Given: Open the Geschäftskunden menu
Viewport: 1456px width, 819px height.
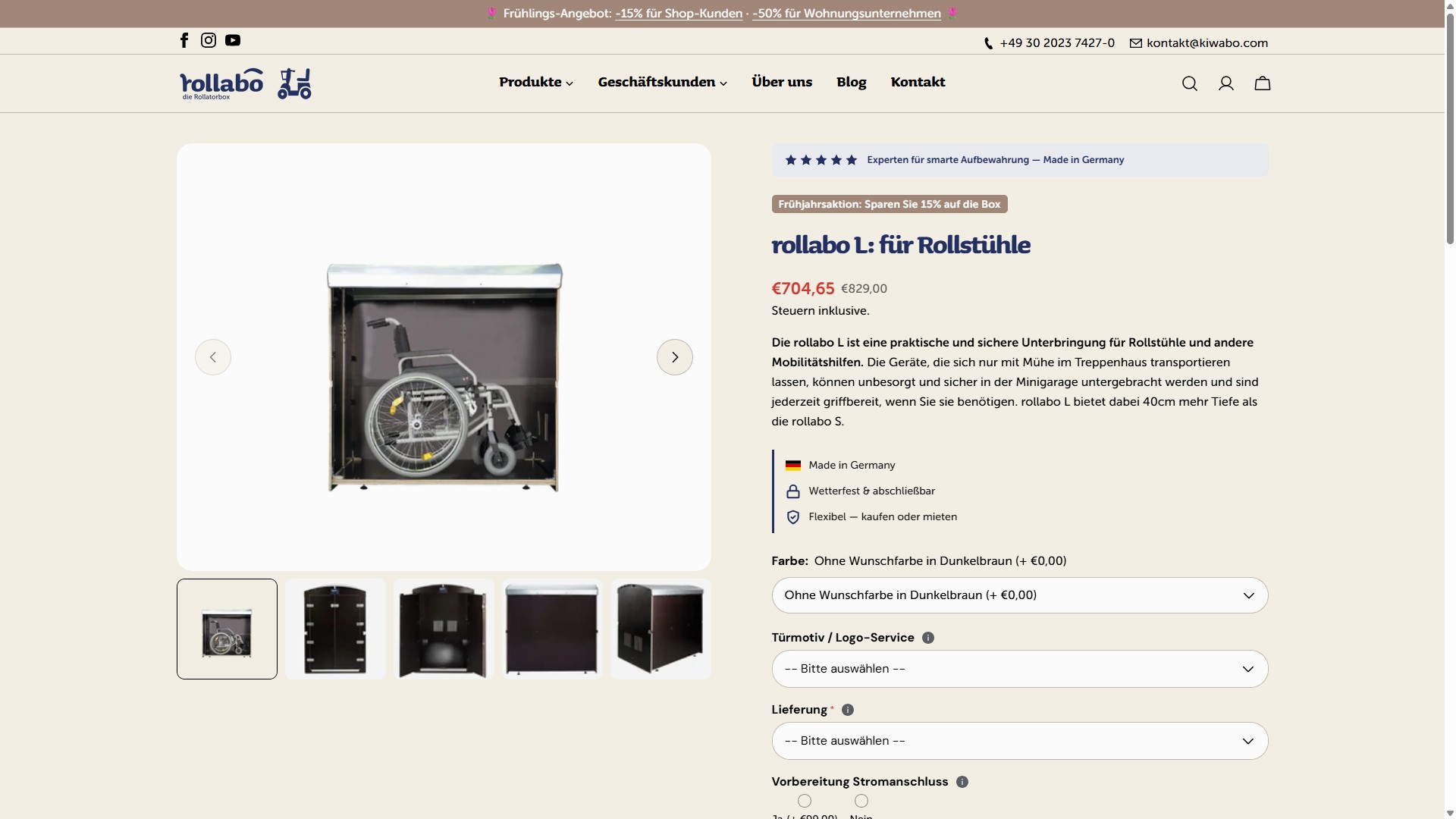Looking at the screenshot, I should point(662,82).
